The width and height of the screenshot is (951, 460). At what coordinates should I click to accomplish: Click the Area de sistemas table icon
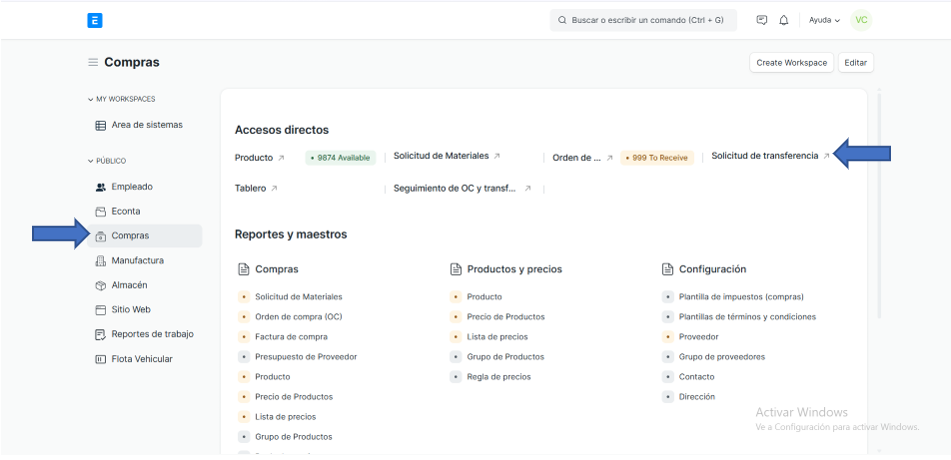101,125
